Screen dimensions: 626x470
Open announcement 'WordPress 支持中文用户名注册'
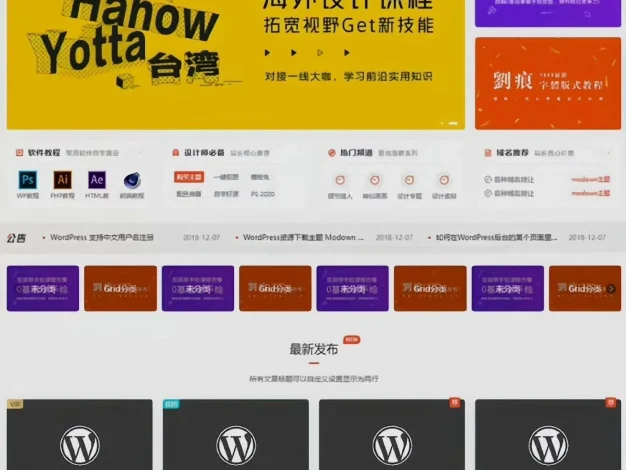(102, 237)
